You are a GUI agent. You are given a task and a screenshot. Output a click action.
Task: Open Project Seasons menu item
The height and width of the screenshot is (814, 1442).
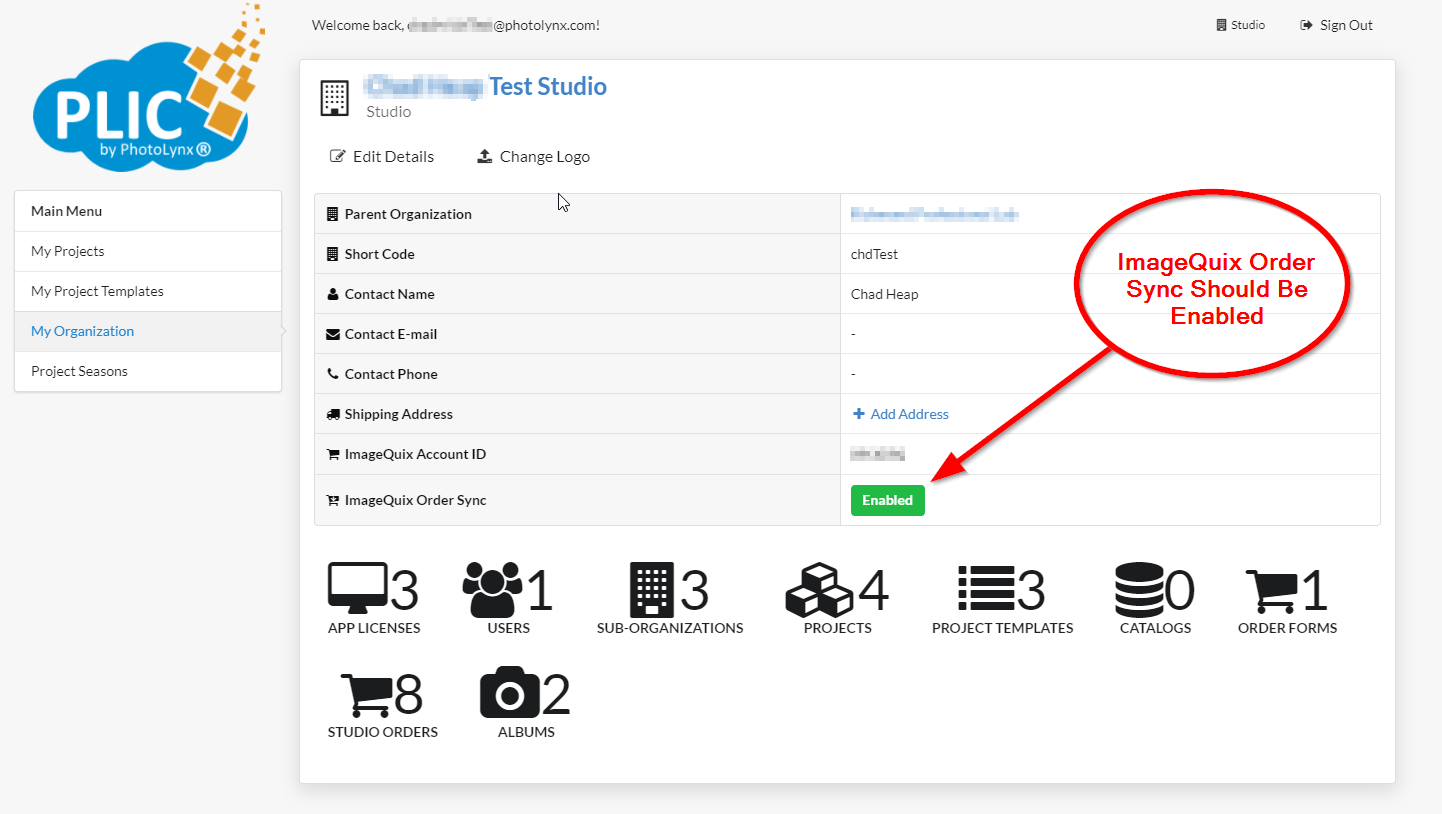coord(148,371)
